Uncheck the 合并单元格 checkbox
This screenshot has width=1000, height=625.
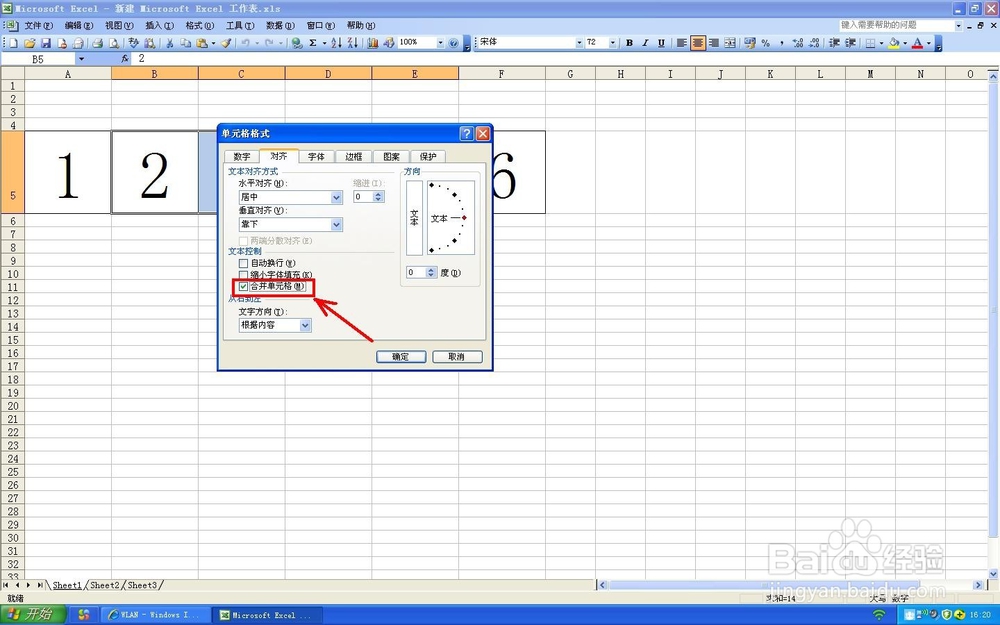243,286
